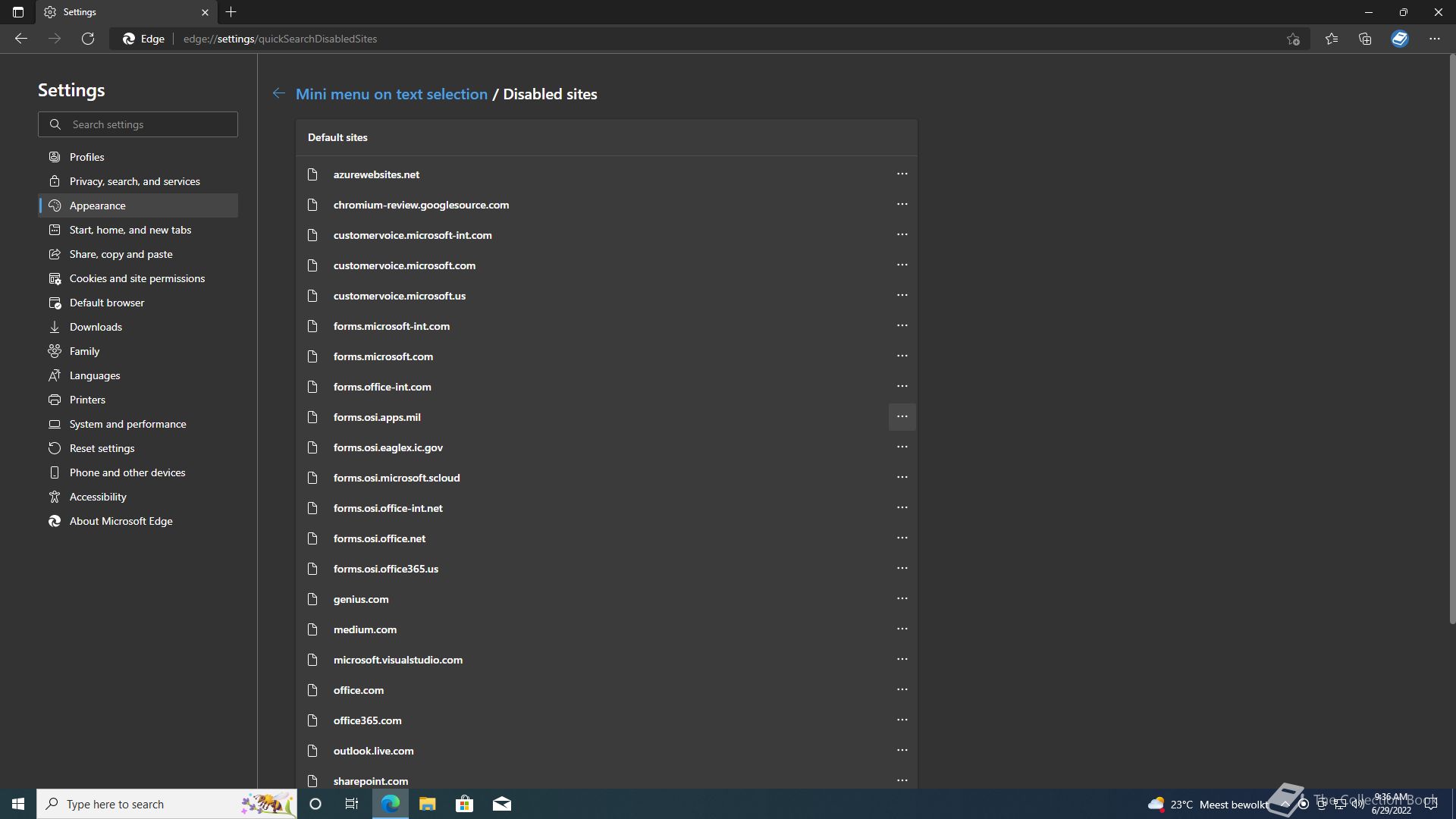Go to Cookies and site permissions

point(136,278)
